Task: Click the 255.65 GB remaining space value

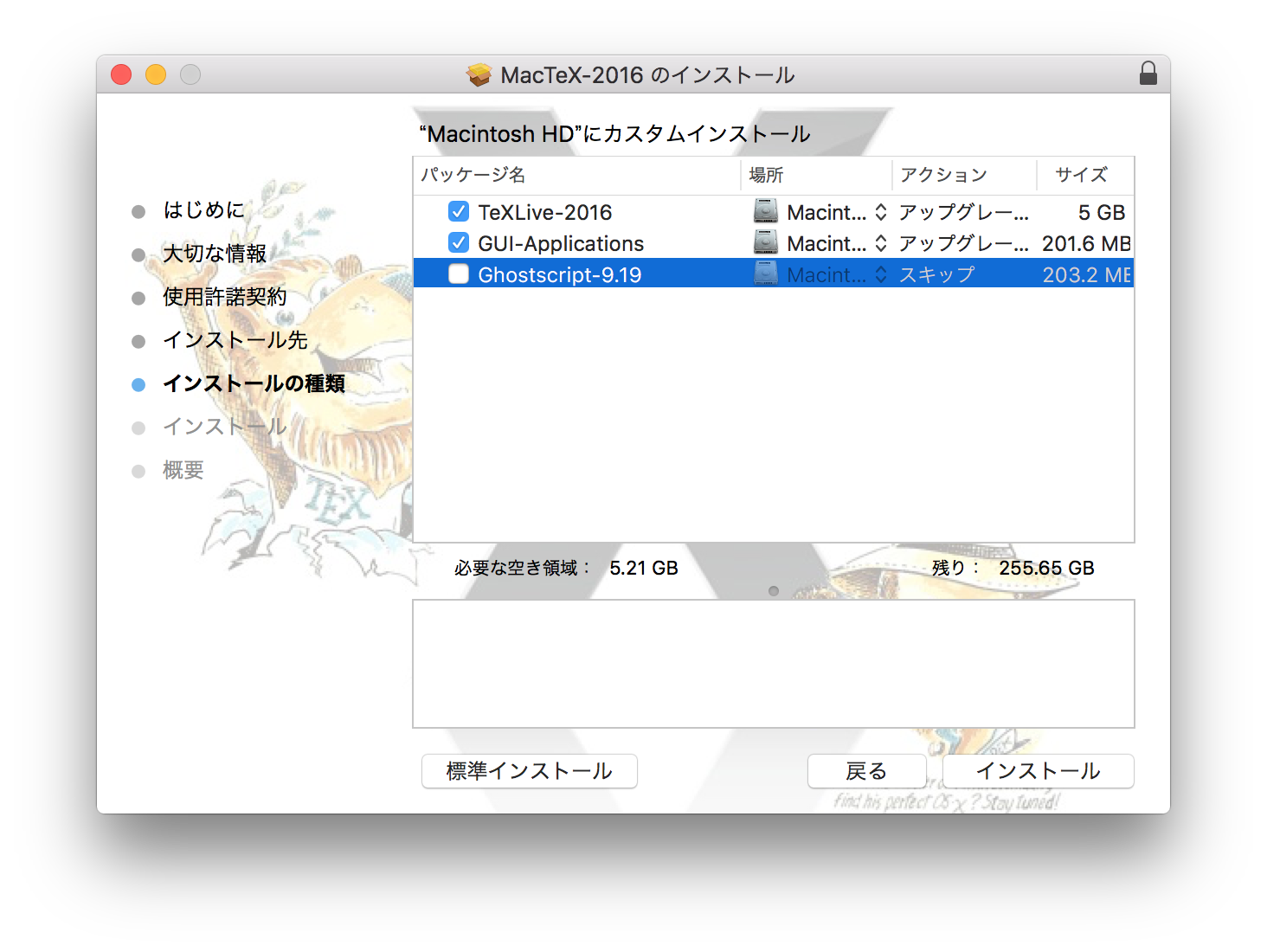Action: pos(1047,568)
